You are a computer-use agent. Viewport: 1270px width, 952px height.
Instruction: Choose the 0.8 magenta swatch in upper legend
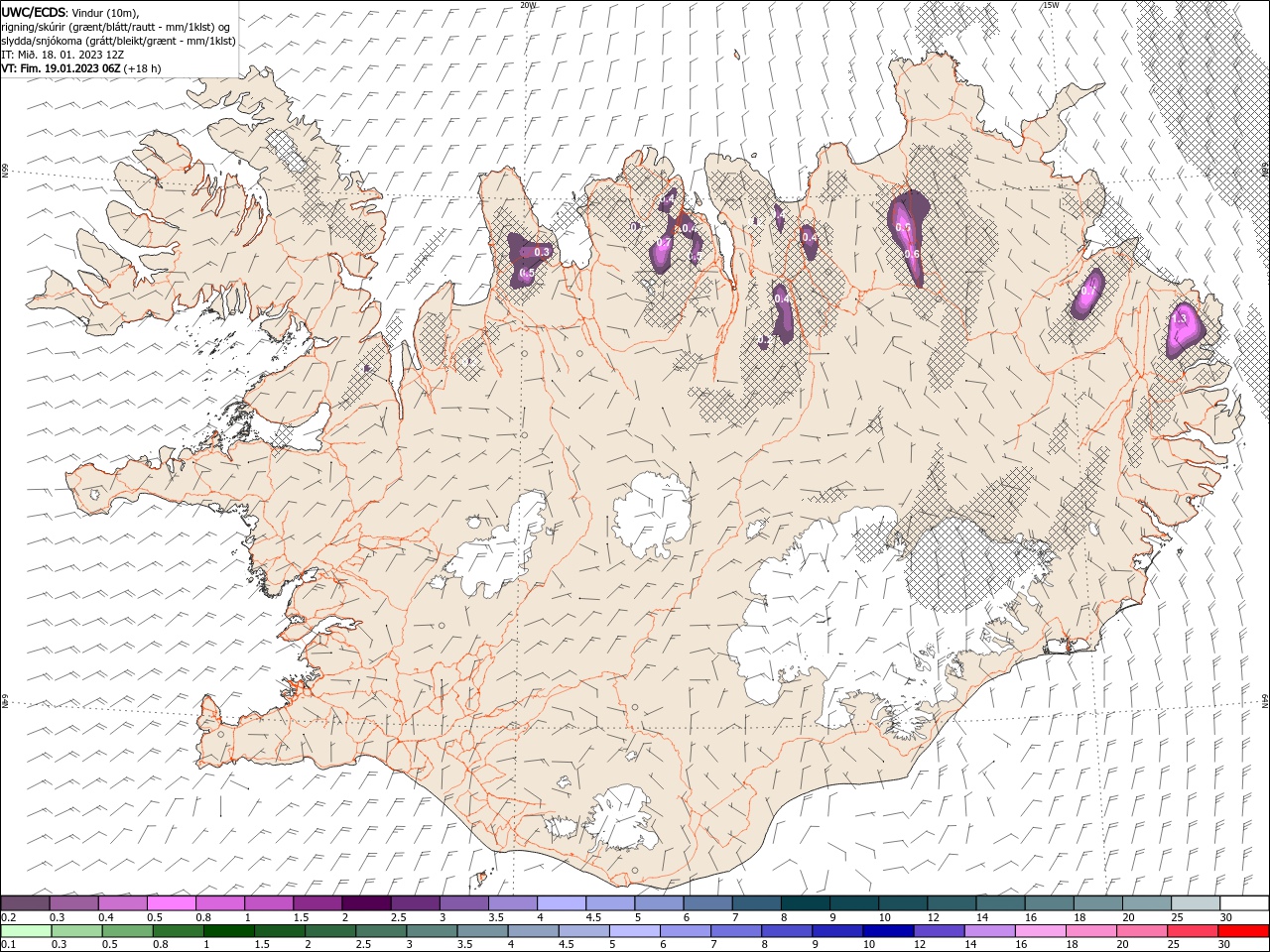219,902
